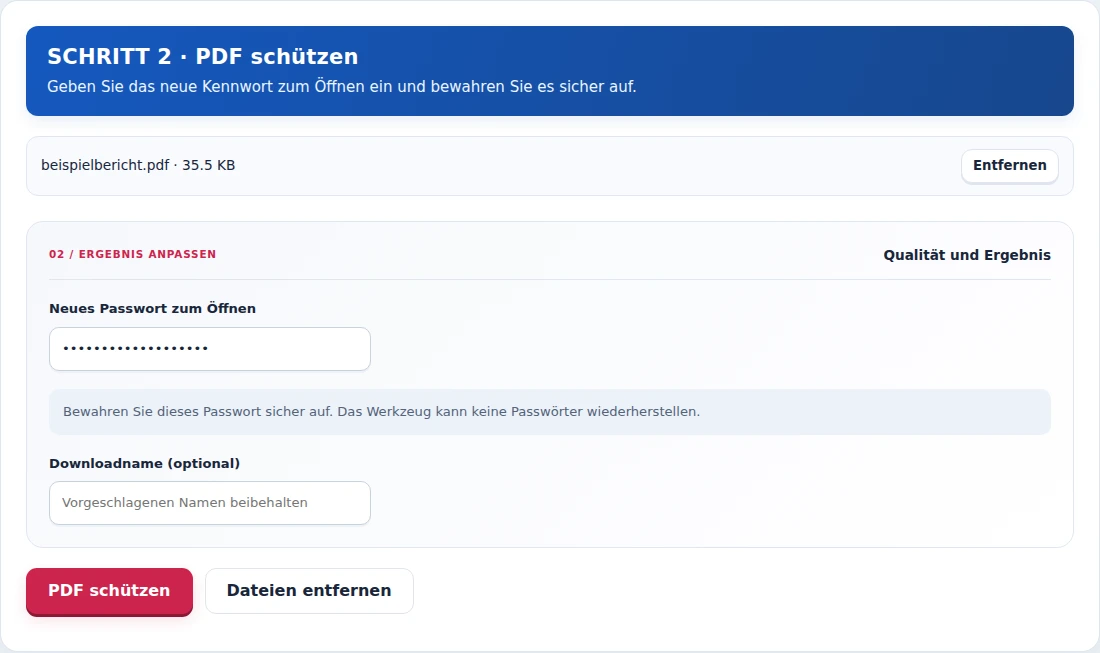The width and height of the screenshot is (1100, 653).
Task: Click the Downloadname optional input field
Action: [210, 503]
